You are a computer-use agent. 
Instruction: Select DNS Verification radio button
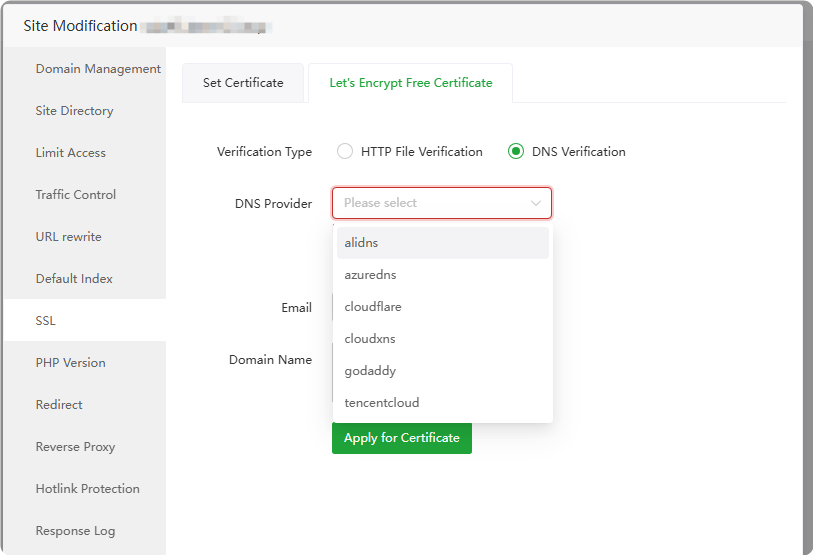516,152
